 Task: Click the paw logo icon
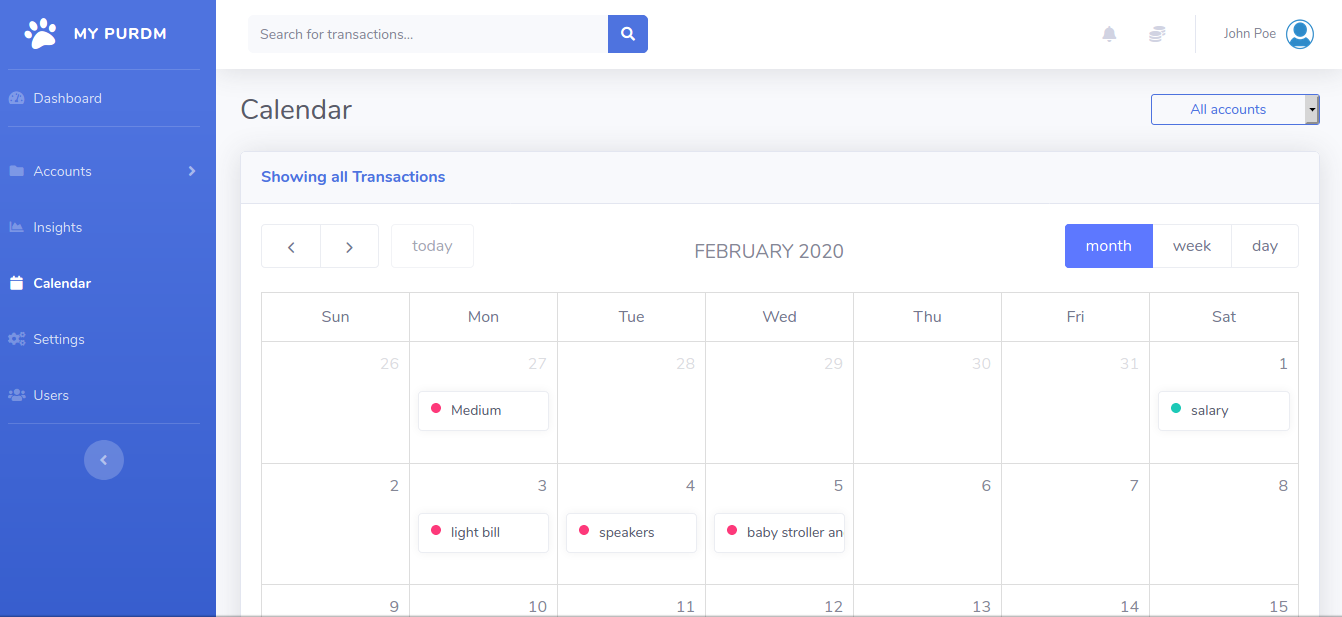[41, 34]
